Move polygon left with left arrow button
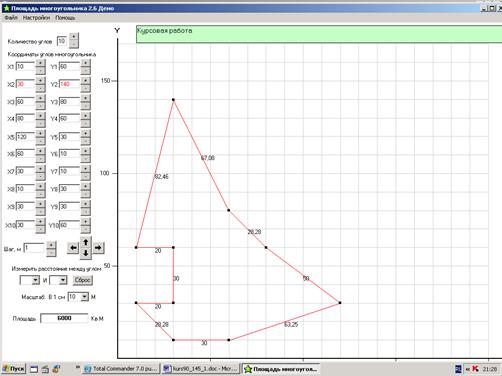The width and height of the screenshot is (502, 376). coord(73,248)
